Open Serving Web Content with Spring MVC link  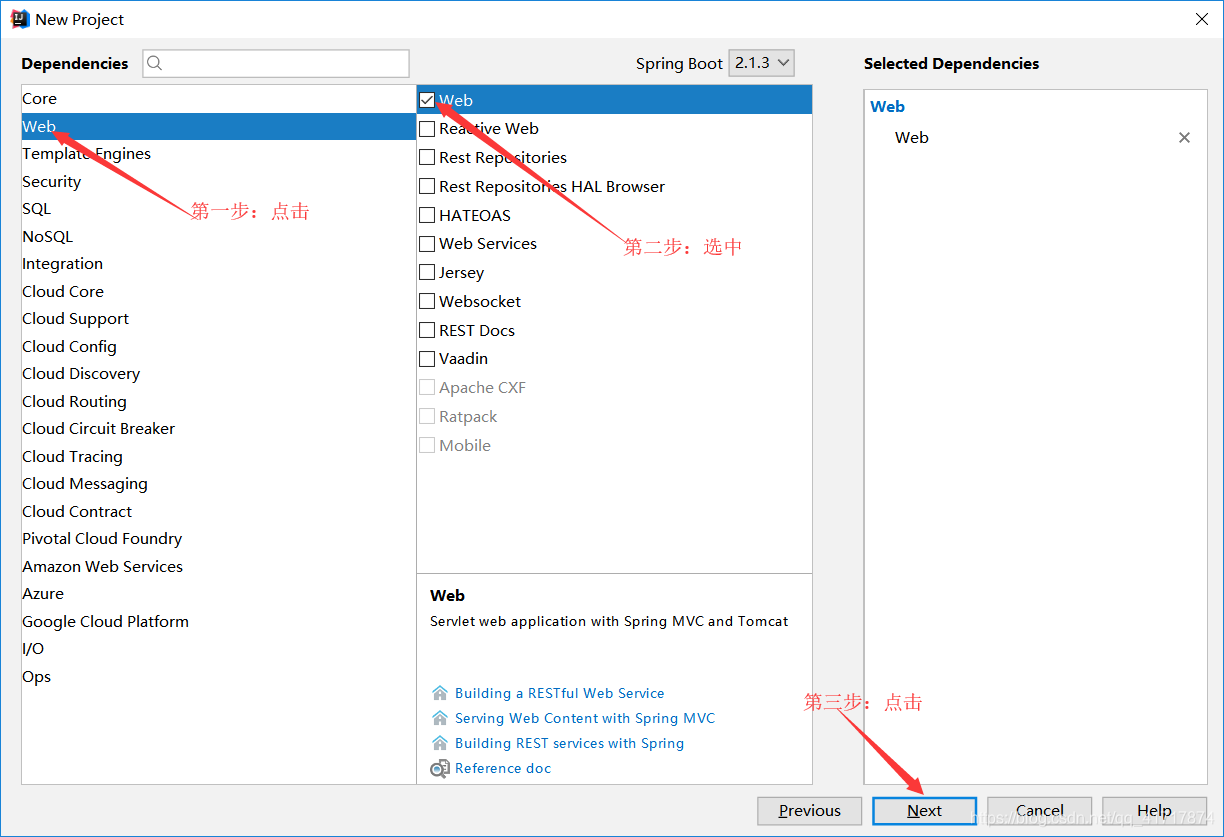[x=585, y=718]
